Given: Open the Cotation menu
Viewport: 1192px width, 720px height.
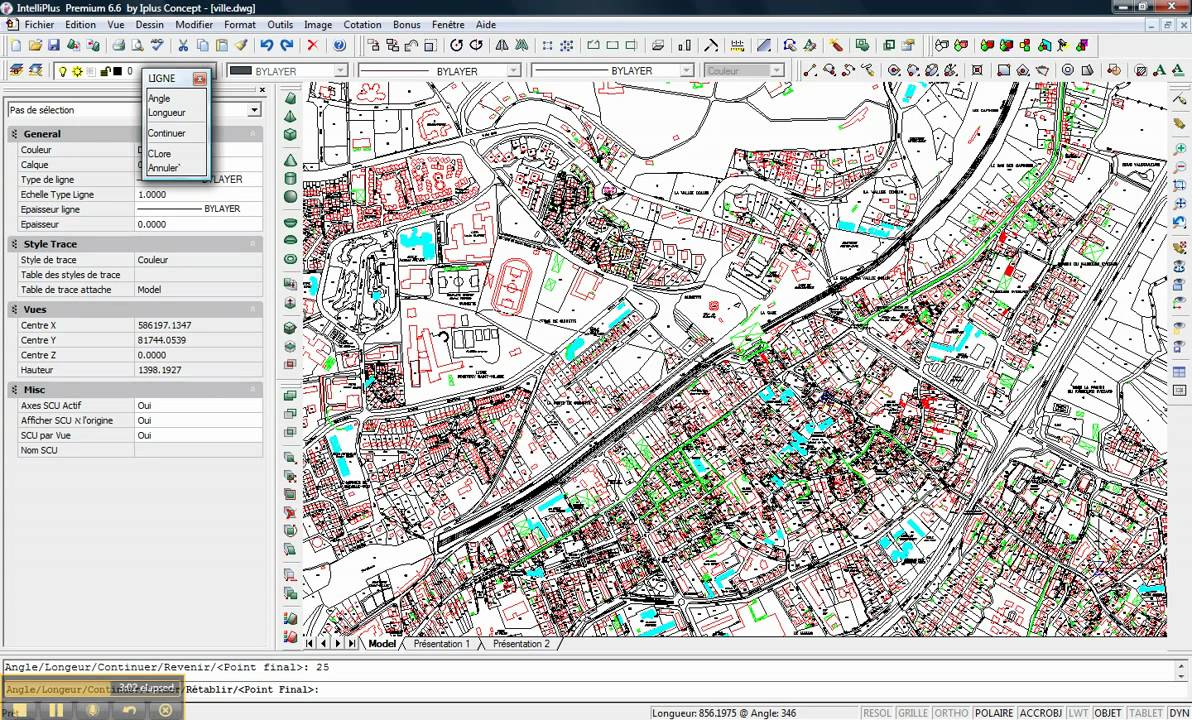Looking at the screenshot, I should [363, 24].
